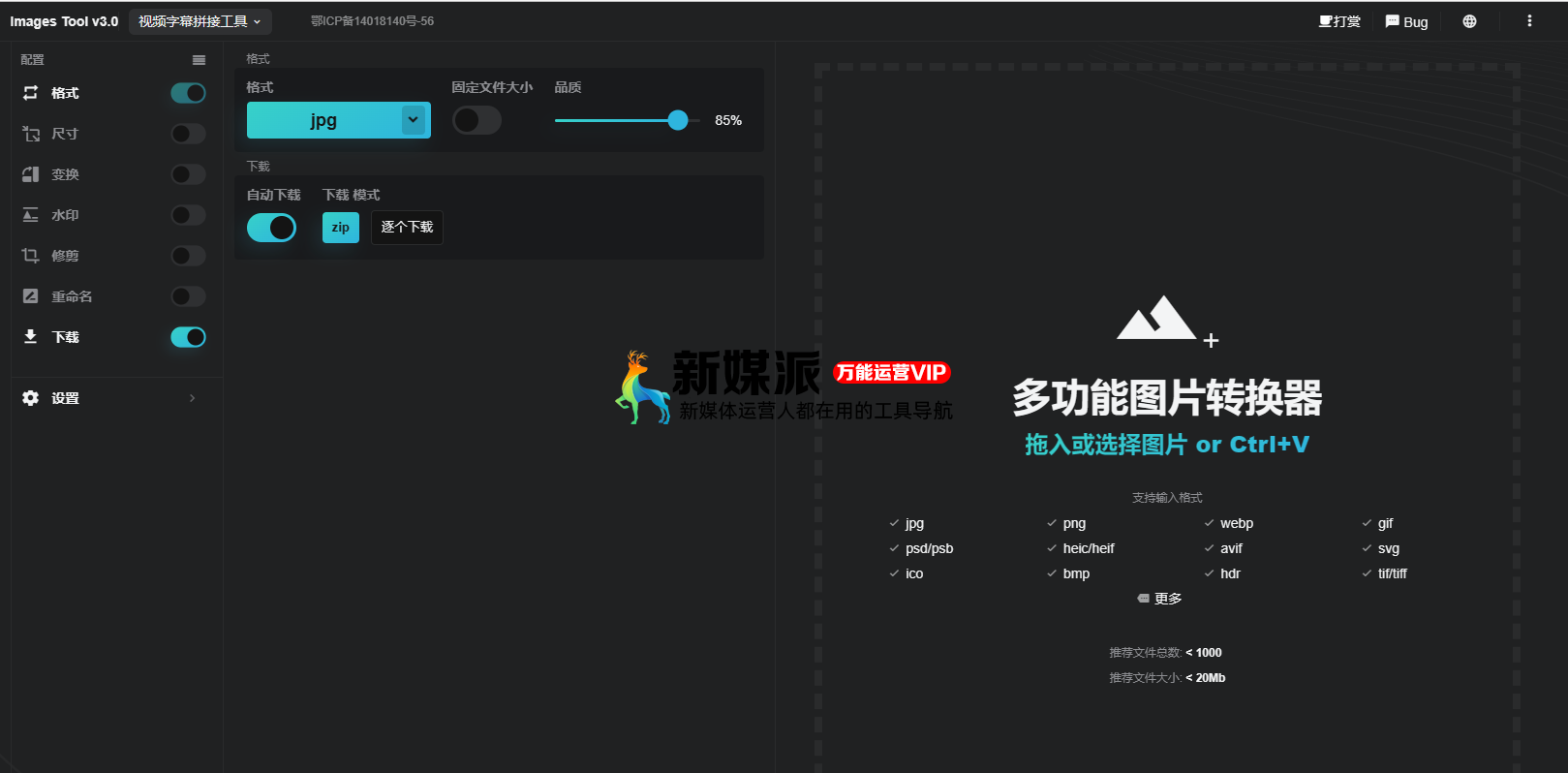This screenshot has height=773, width=1568.
Task: Expand the 设置 chevron arrow
Action: click(x=192, y=398)
